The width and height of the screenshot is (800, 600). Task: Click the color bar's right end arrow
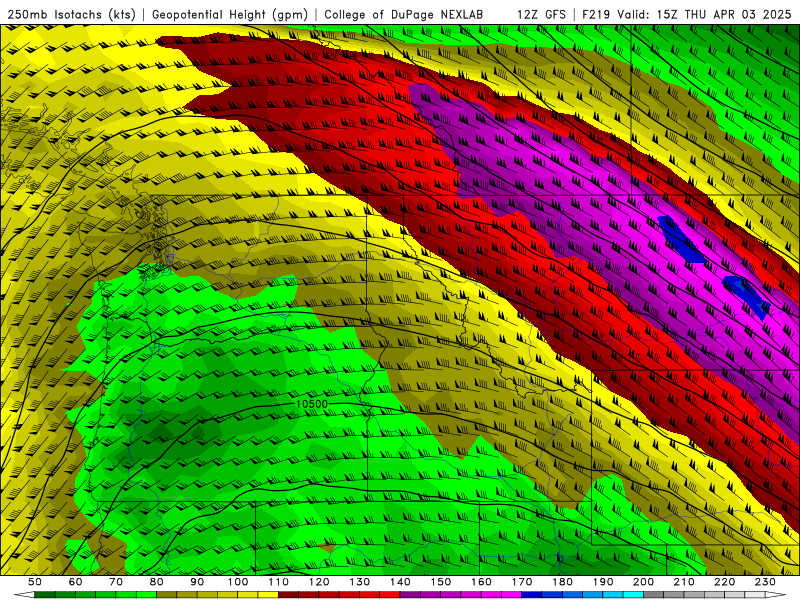pyautogui.click(x=776, y=595)
